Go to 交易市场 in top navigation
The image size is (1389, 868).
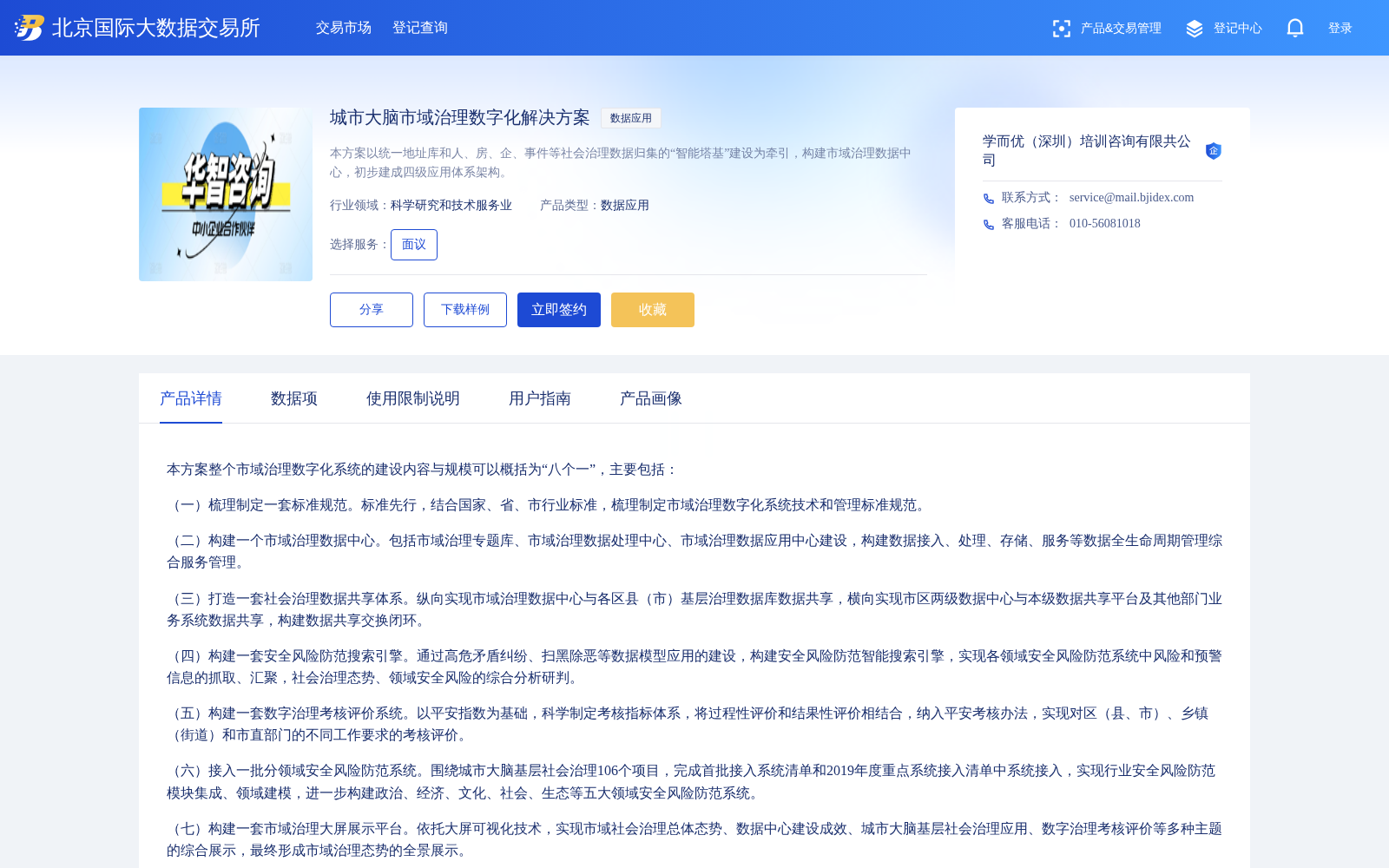tap(344, 28)
